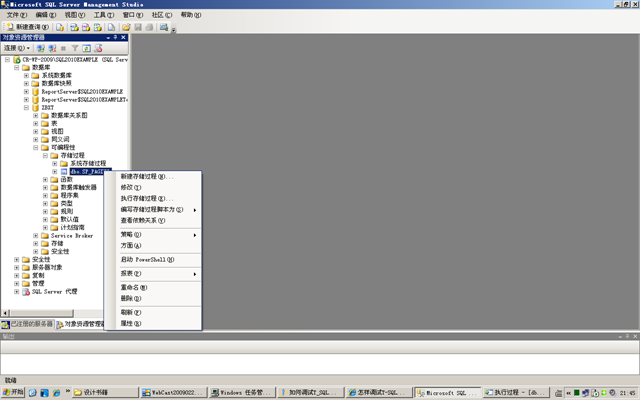Collapse the ZBGT database node
Screen dimensions: 640x400
(26, 108)
